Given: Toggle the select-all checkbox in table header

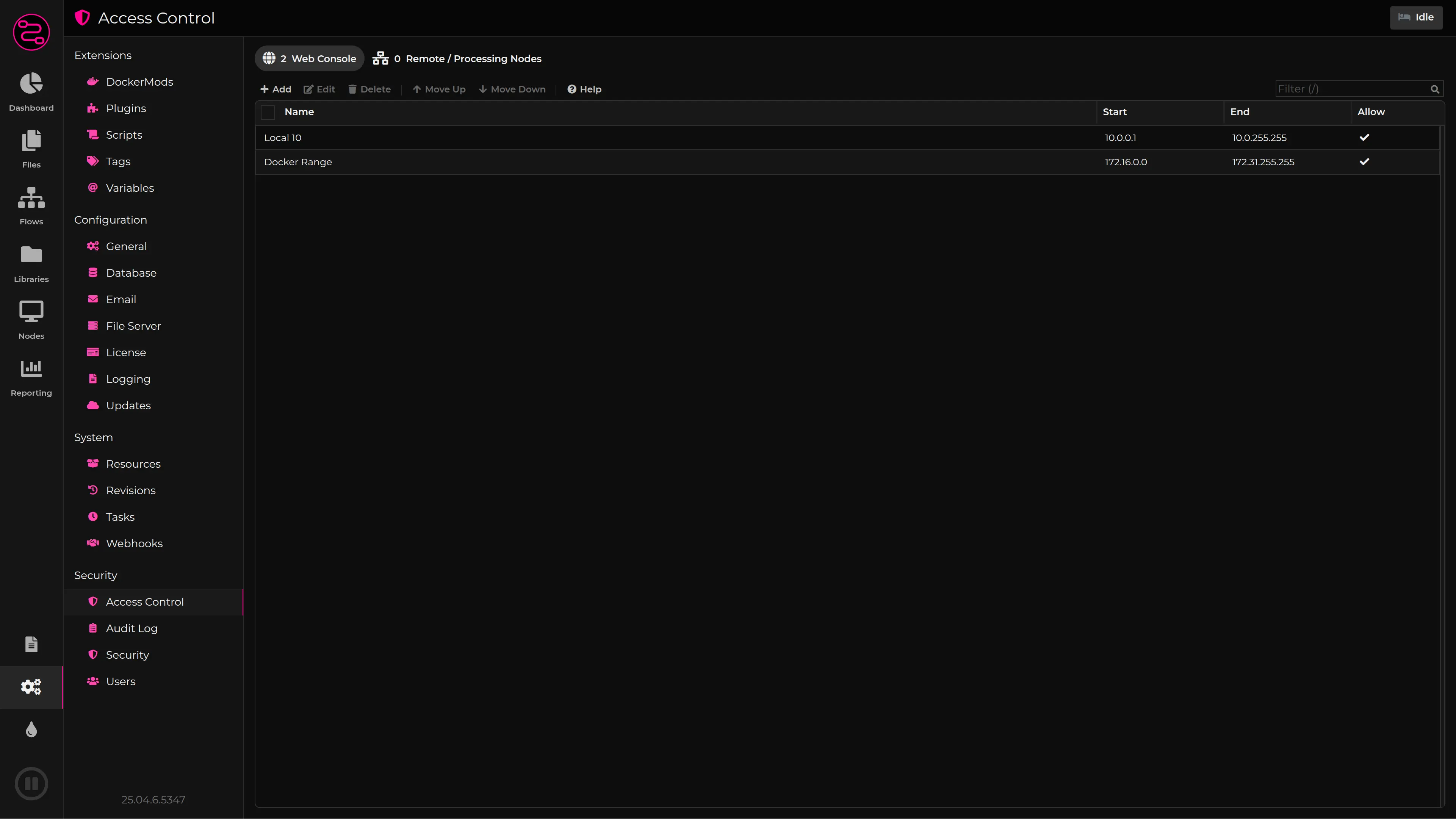Looking at the screenshot, I should pyautogui.click(x=268, y=113).
